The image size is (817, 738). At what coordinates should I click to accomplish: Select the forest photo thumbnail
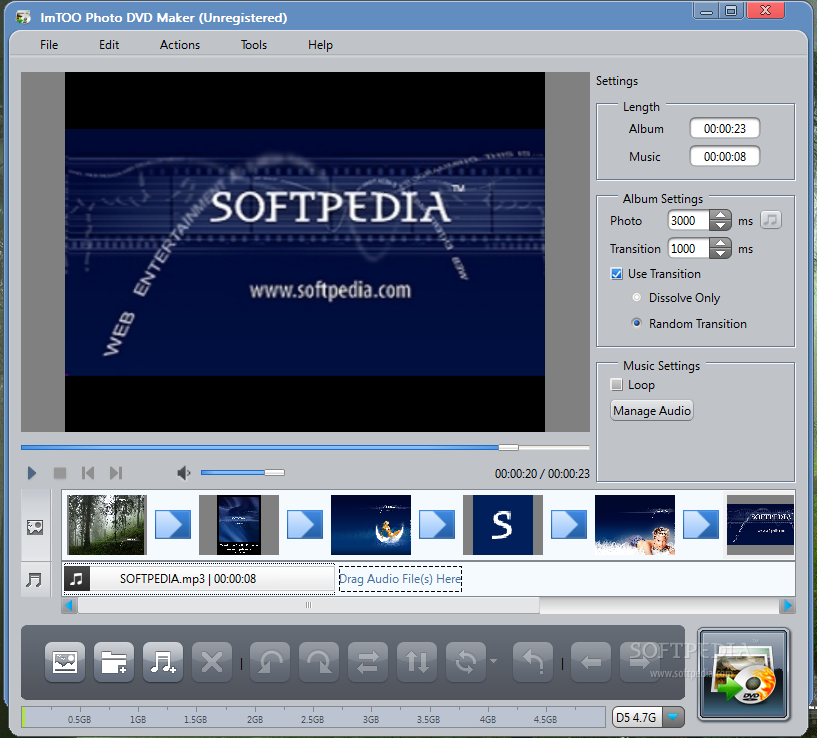107,524
